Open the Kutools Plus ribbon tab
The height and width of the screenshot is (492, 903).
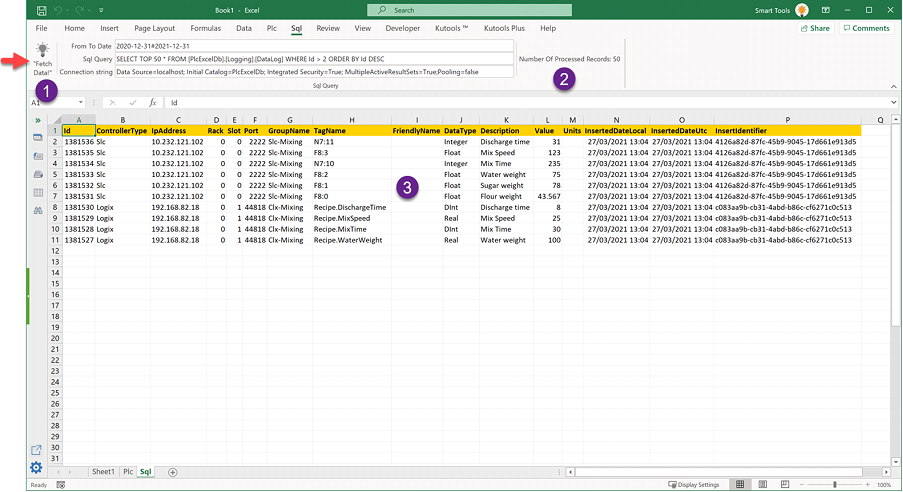(x=504, y=28)
